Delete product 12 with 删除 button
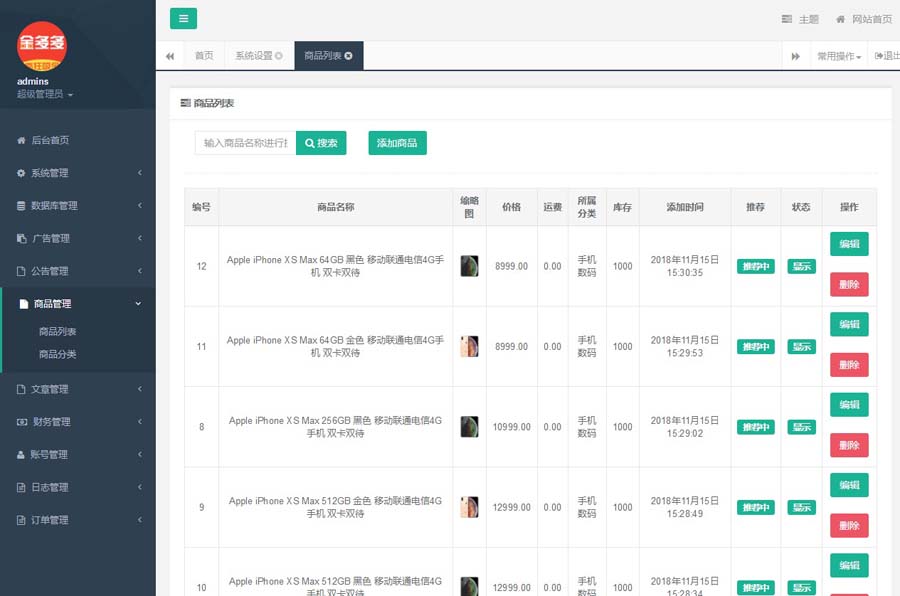Viewport: 900px width, 596px height. click(x=848, y=285)
